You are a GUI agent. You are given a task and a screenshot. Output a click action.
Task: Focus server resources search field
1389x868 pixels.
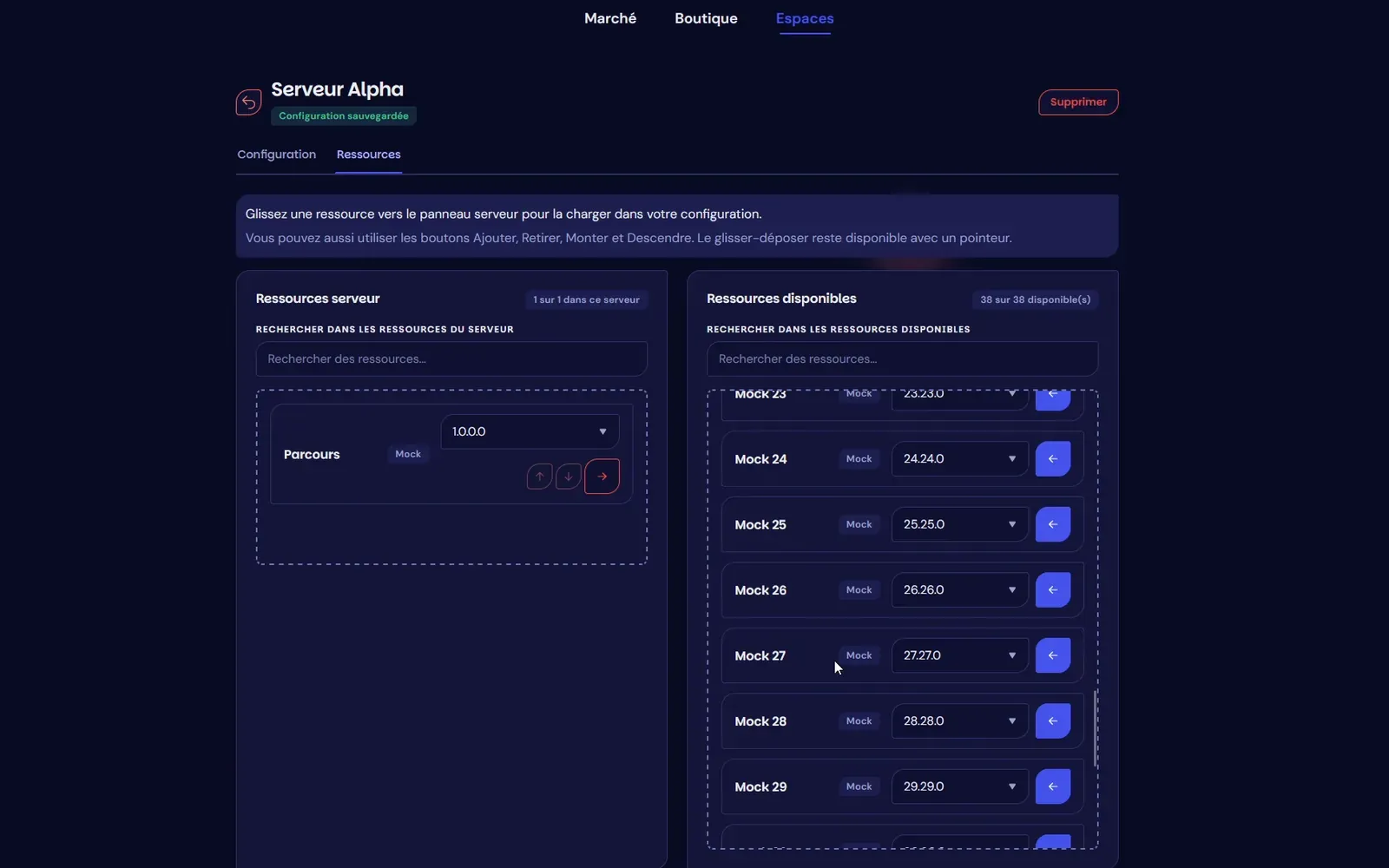pyautogui.click(x=451, y=358)
